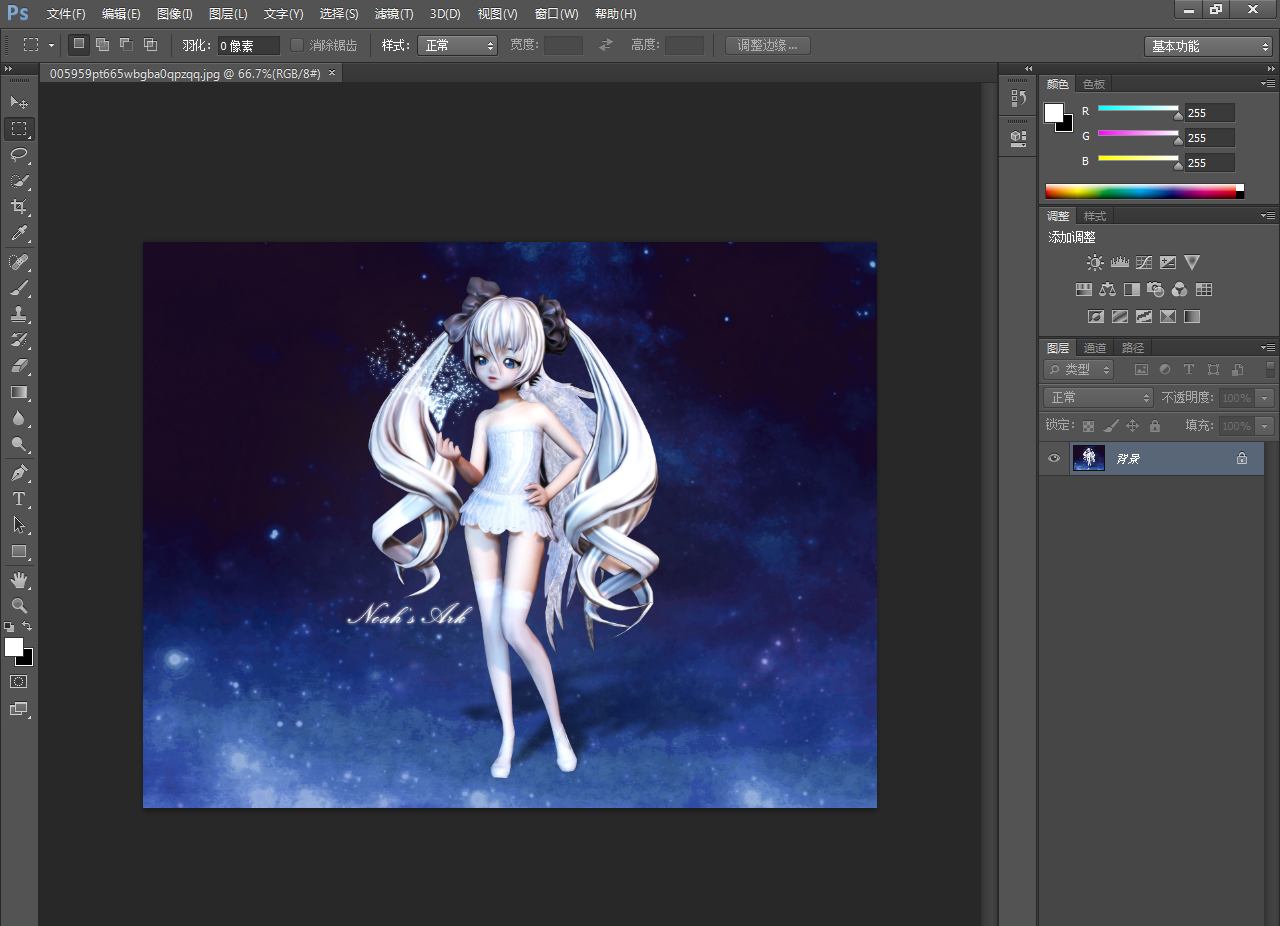
Task: Select the Zoom tool
Action: tap(19, 605)
